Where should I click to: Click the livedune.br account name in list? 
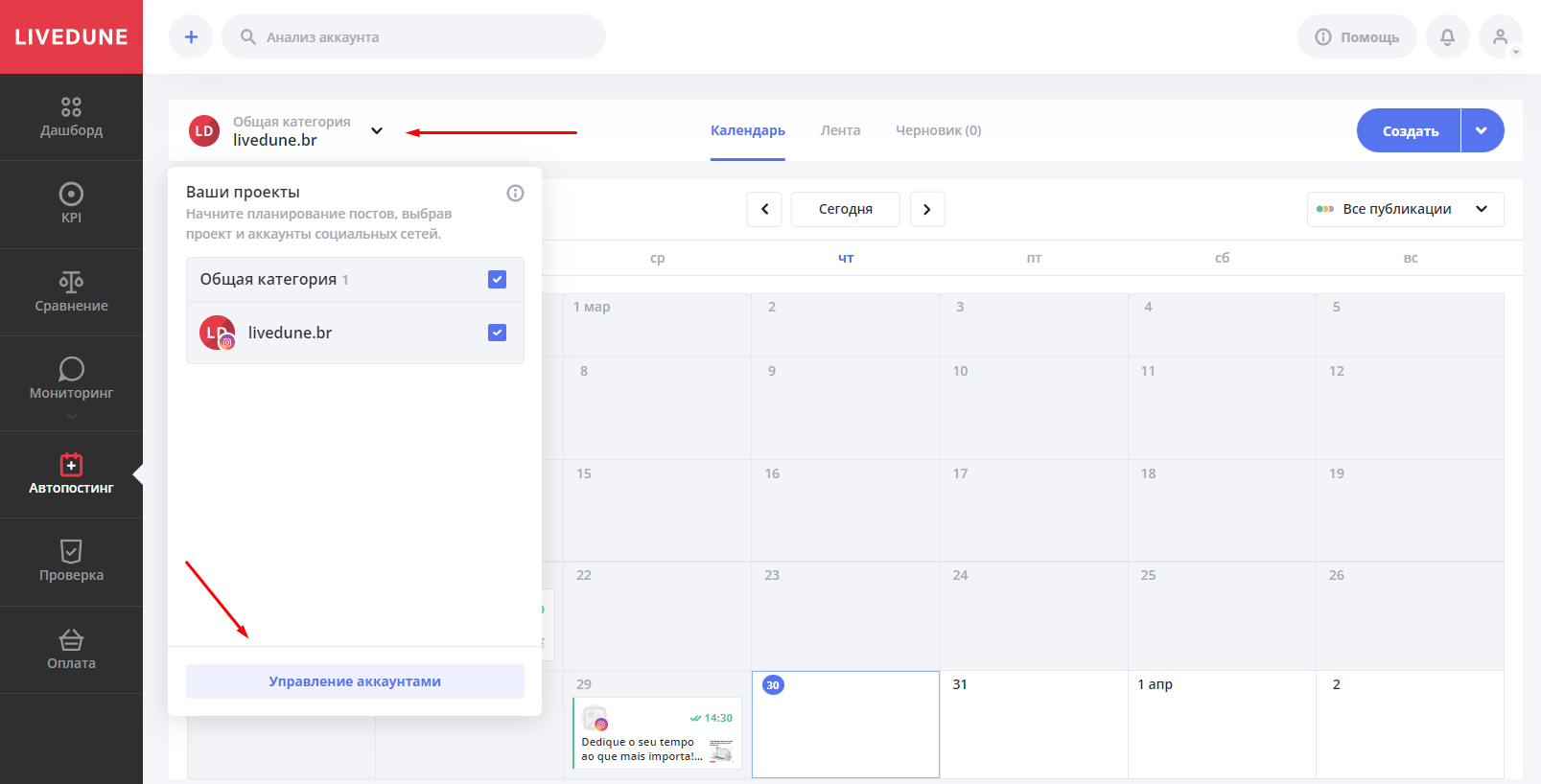290,333
